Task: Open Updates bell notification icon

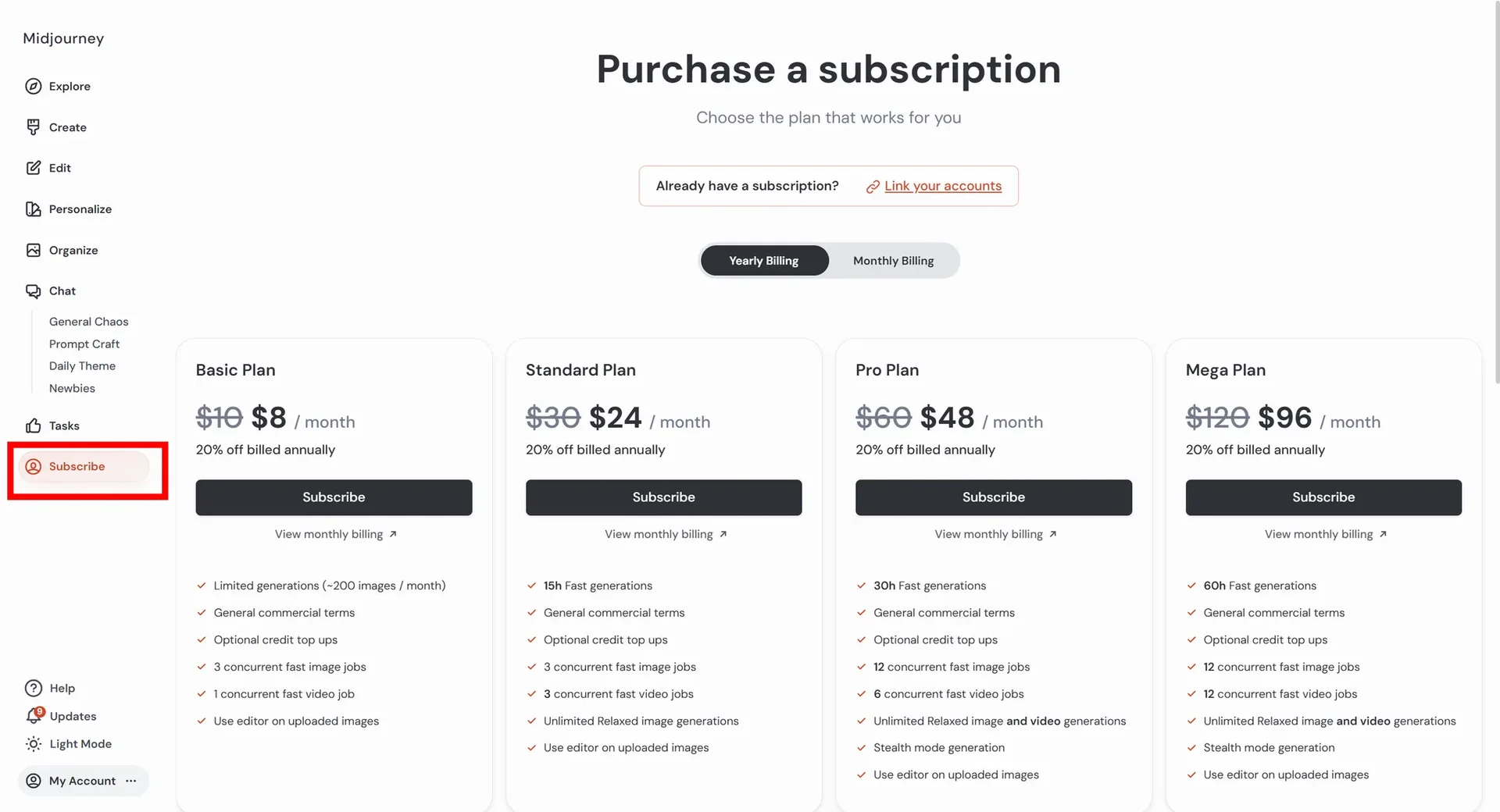Action: point(34,715)
